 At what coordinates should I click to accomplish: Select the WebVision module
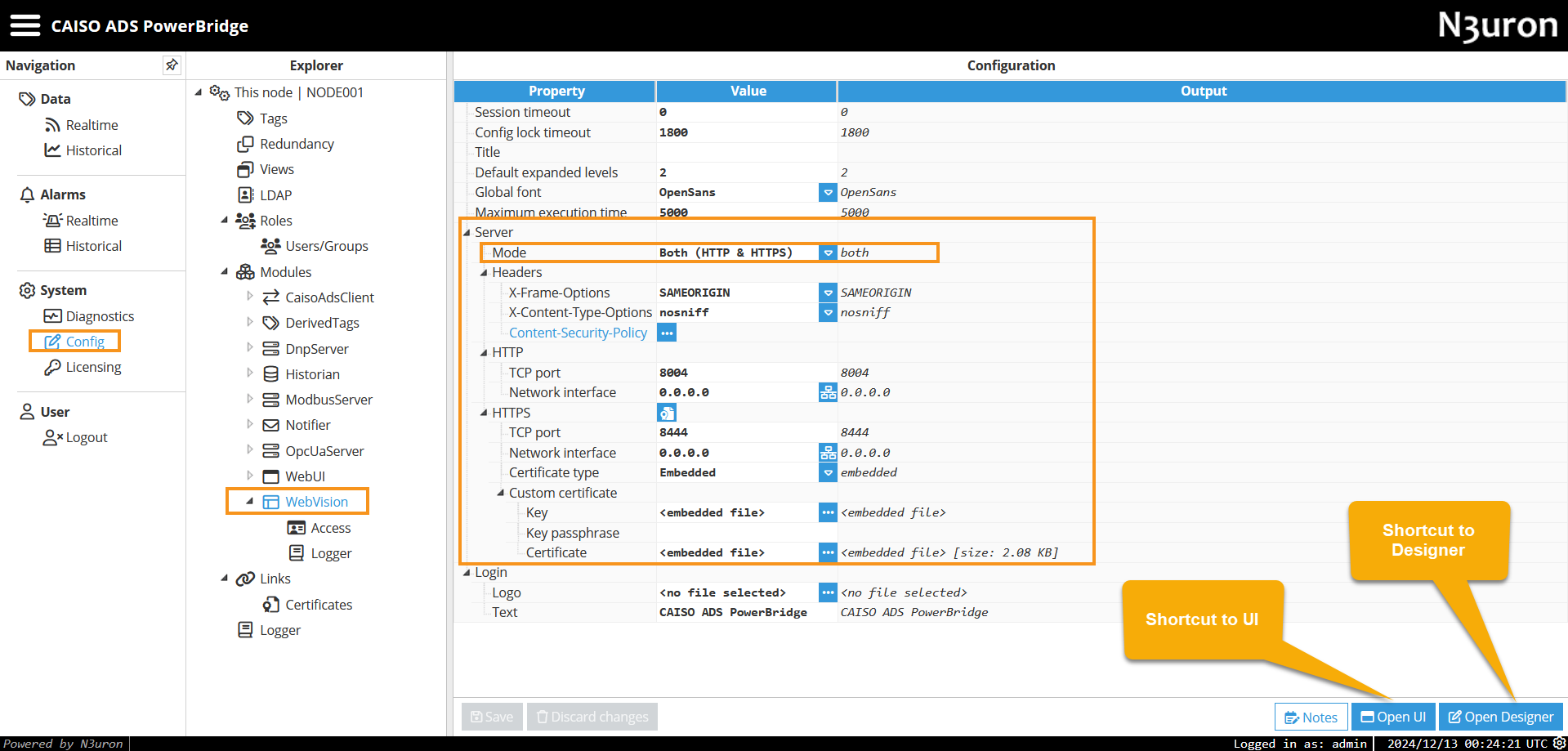306,502
